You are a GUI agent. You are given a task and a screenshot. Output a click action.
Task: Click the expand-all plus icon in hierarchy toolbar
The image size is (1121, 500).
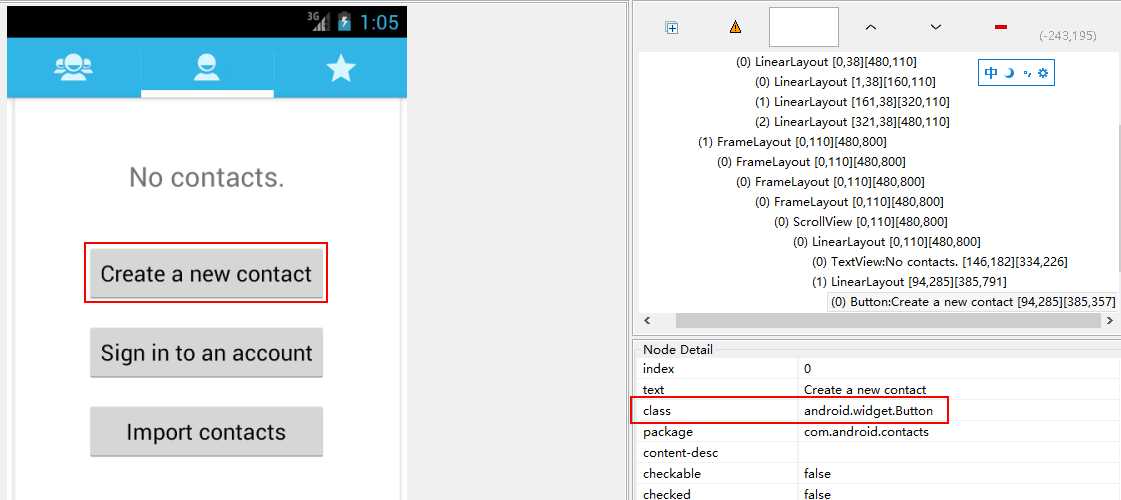[x=671, y=27]
